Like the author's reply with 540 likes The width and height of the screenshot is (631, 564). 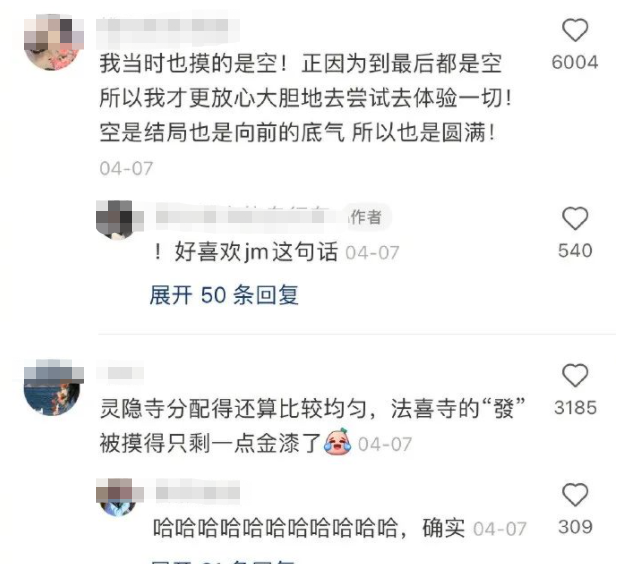point(575,218)
